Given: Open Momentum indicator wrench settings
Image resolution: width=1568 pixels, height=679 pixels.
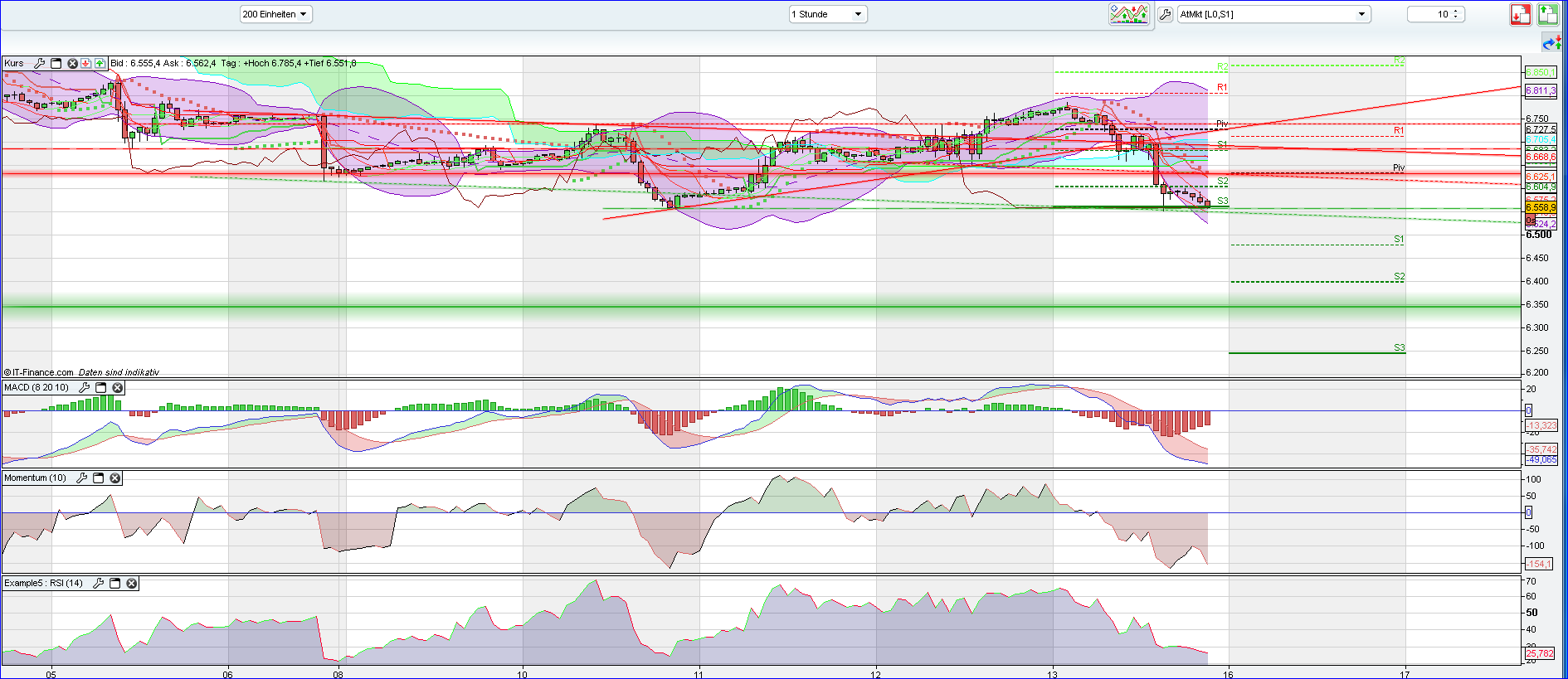Looking at the screenshot, I should click(x=81, y=478).
